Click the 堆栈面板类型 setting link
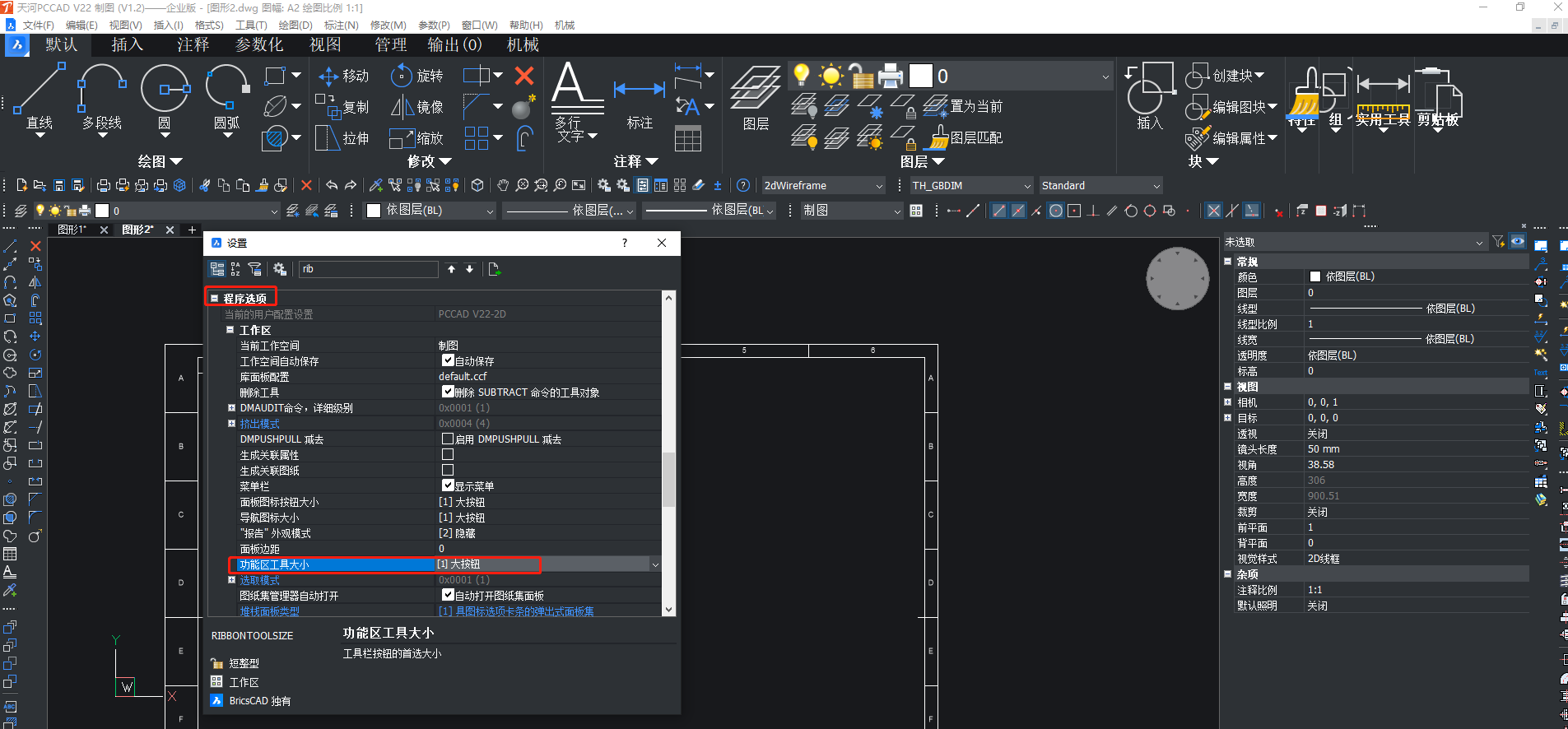 click(x=269, y=611)
